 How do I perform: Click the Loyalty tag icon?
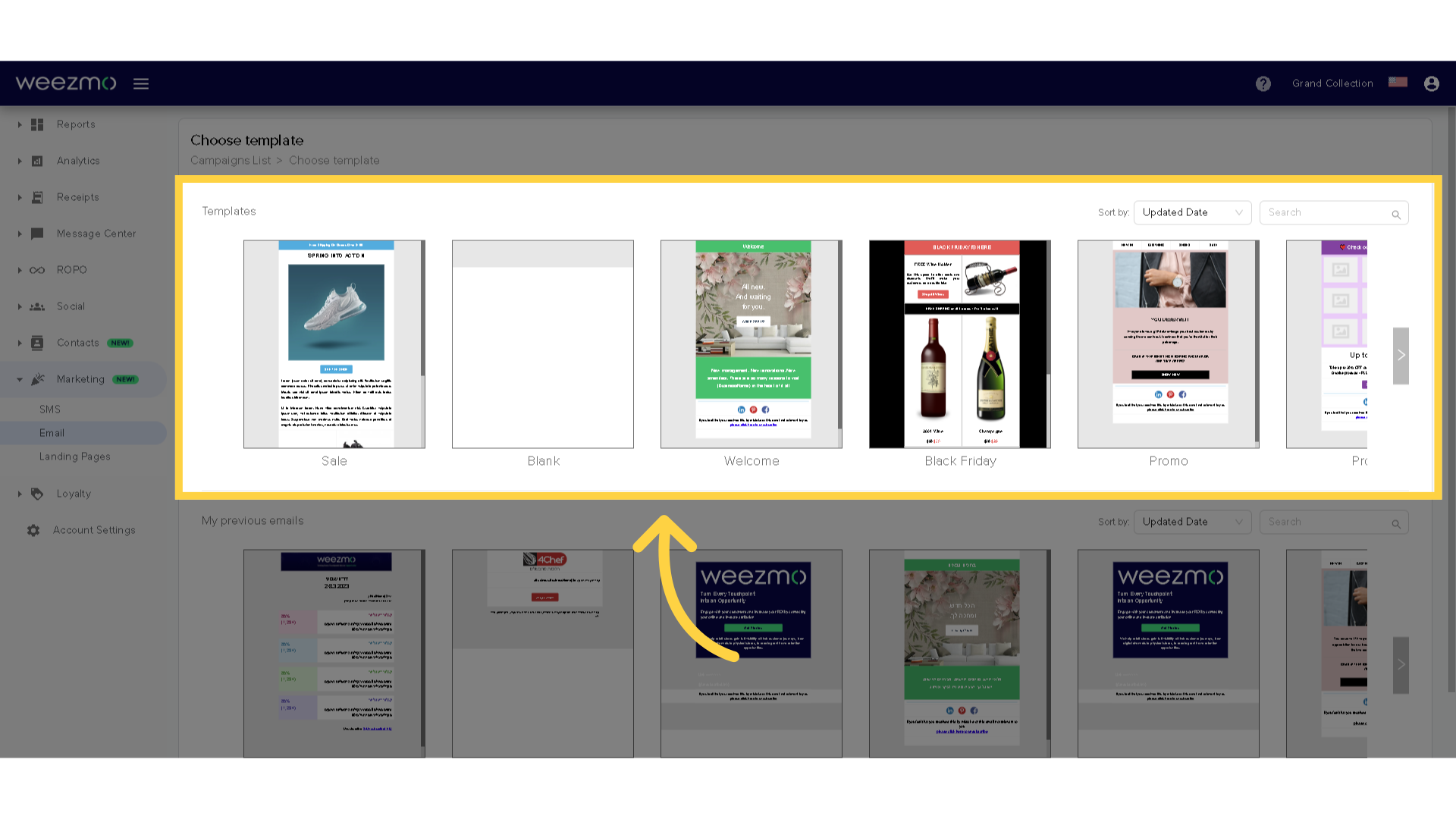[x=37, y=494]
